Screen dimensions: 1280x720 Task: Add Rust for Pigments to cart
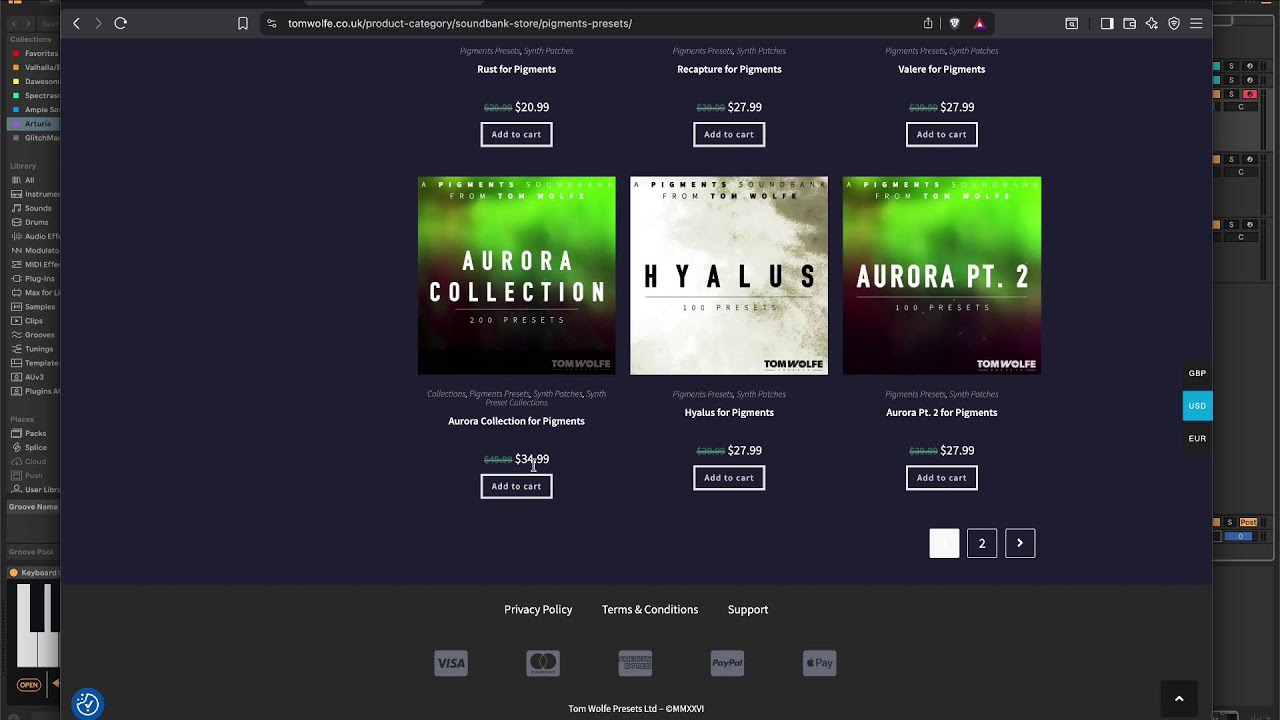[516, 134]
